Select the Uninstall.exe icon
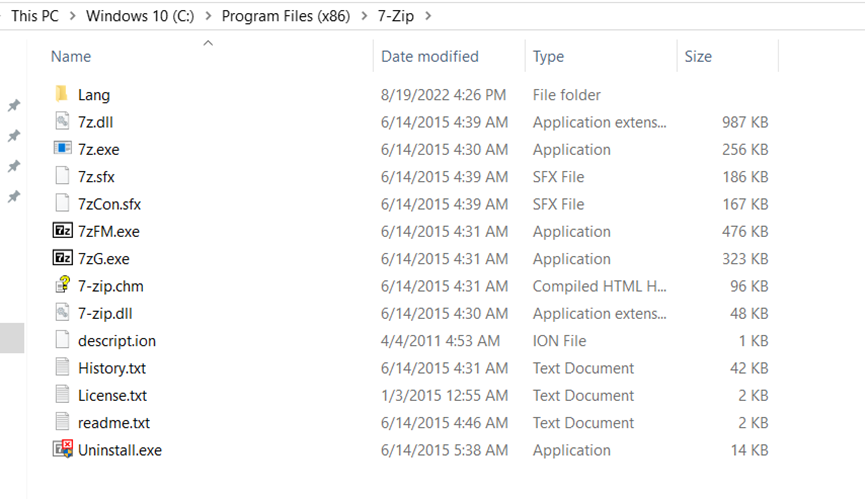The width and height of the screenshot is (865, 499). pos(62,450)
